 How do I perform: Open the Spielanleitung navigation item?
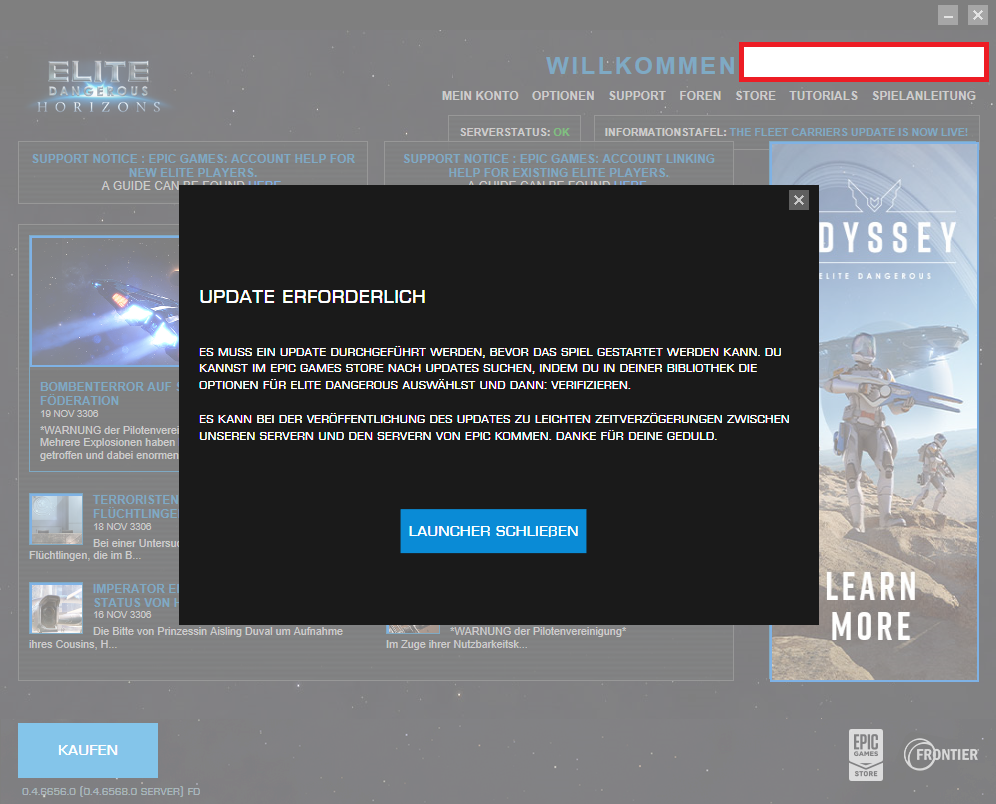pyautogui.click(x=924, y=96)
